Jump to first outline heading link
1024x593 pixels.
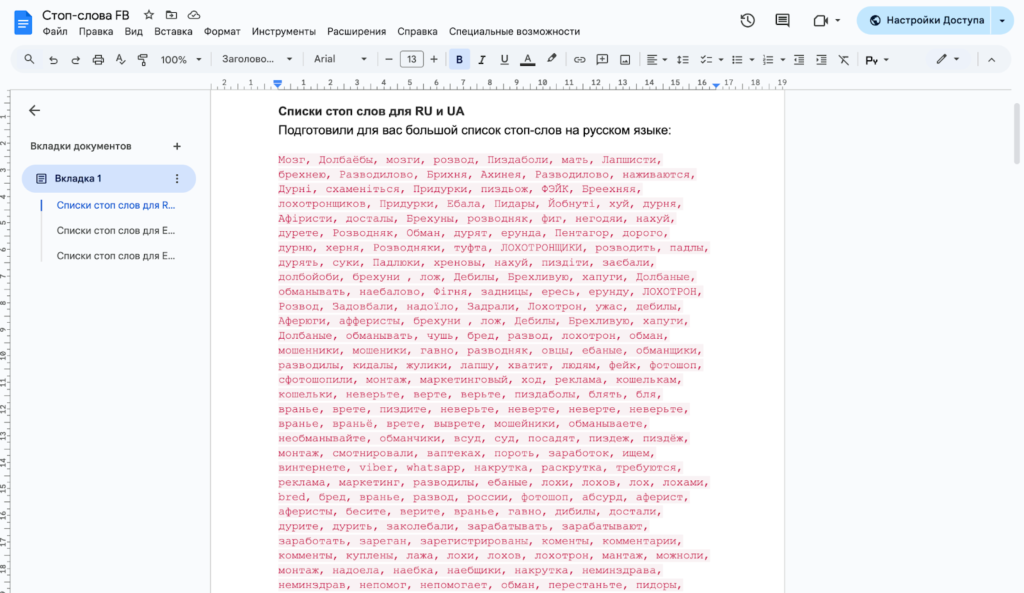coord(116,205)
